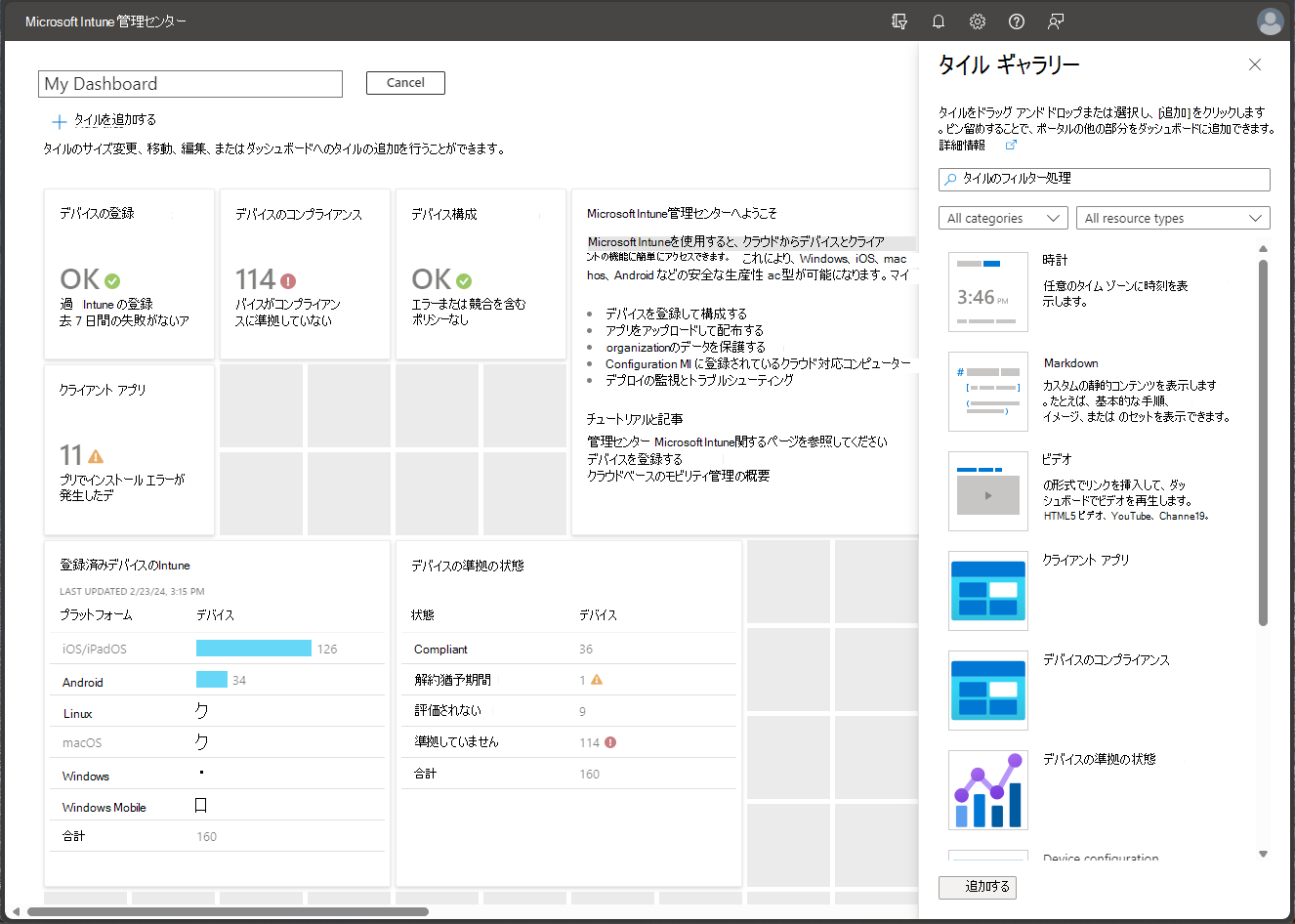Select the 登録済みデバイス tile title
The height and width of the screenshot is (924, 1295).
pyautogui.click(x=124, y=566)
